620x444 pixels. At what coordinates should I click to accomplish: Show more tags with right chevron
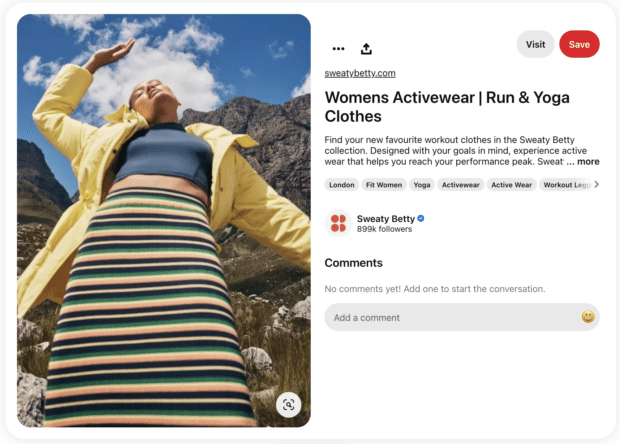click(597, 184)
